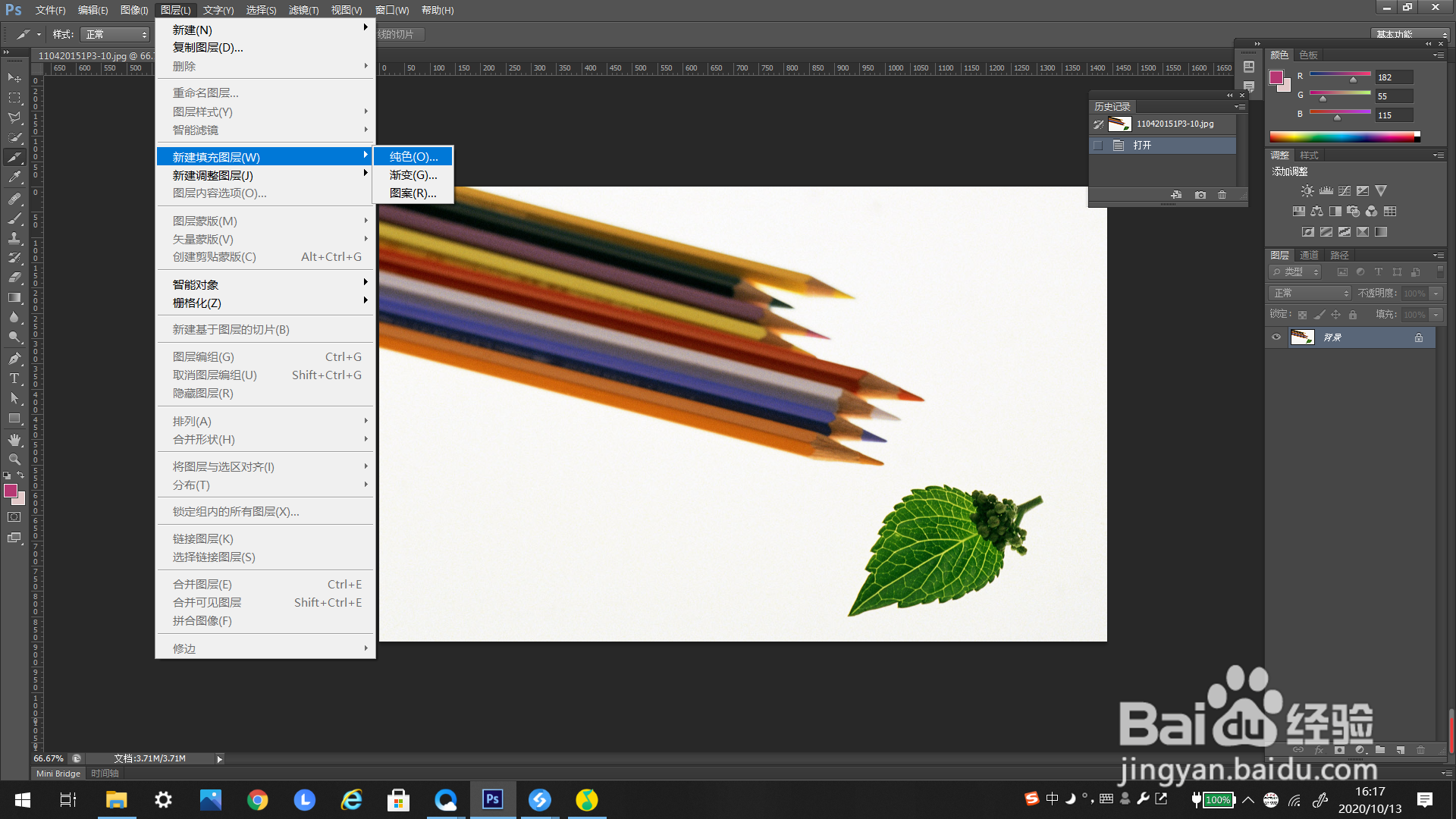1456x819 pixels.
Task: Select the Rectangular Marquee tool
Action: pos(14,98)
